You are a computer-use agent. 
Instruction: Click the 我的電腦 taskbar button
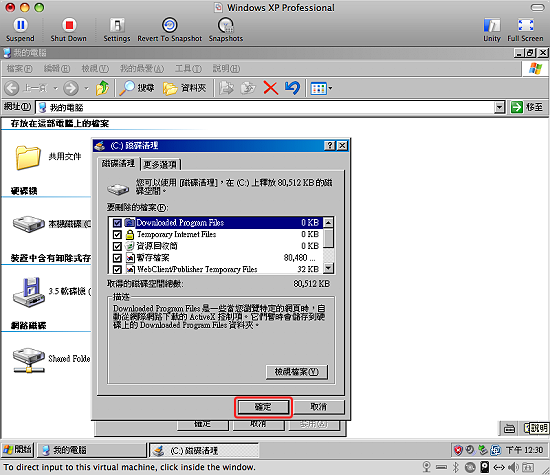coord(92,450)
